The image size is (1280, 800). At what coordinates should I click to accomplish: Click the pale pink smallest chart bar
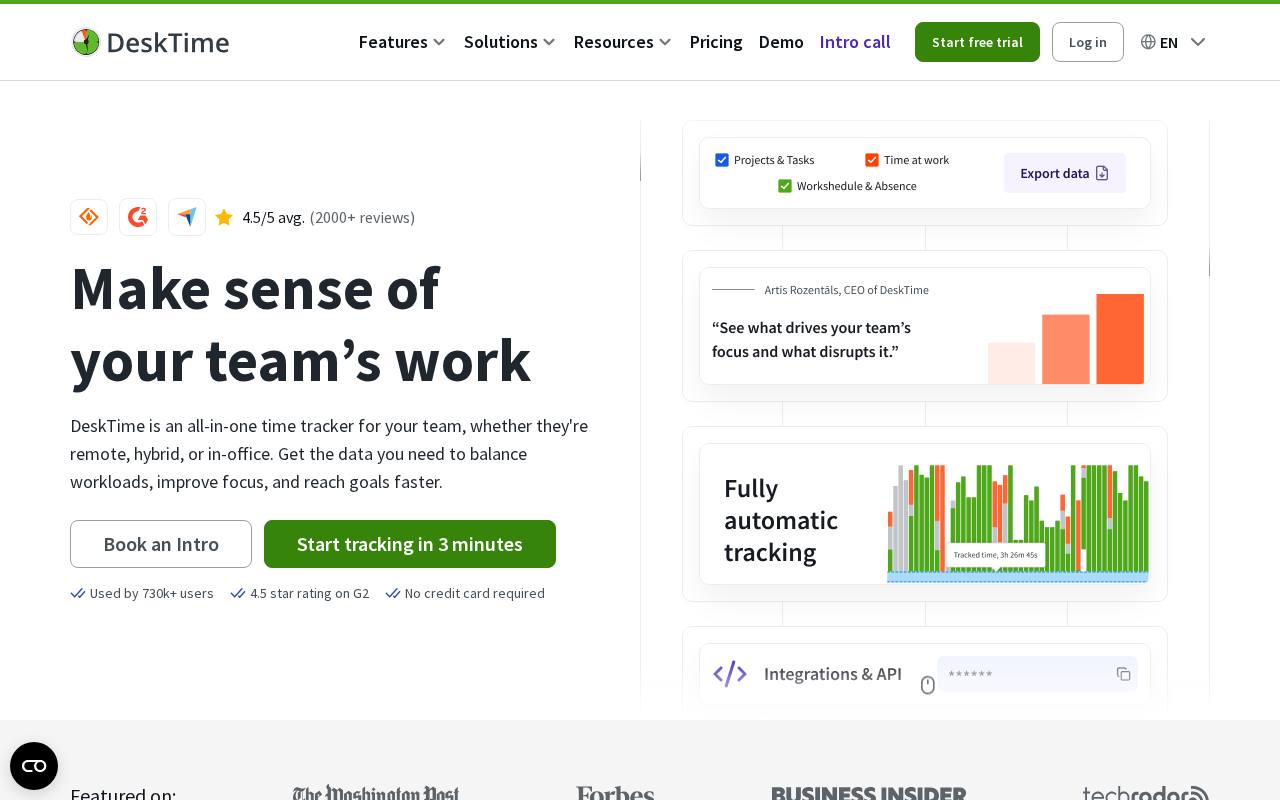(x=1012, y=363)
